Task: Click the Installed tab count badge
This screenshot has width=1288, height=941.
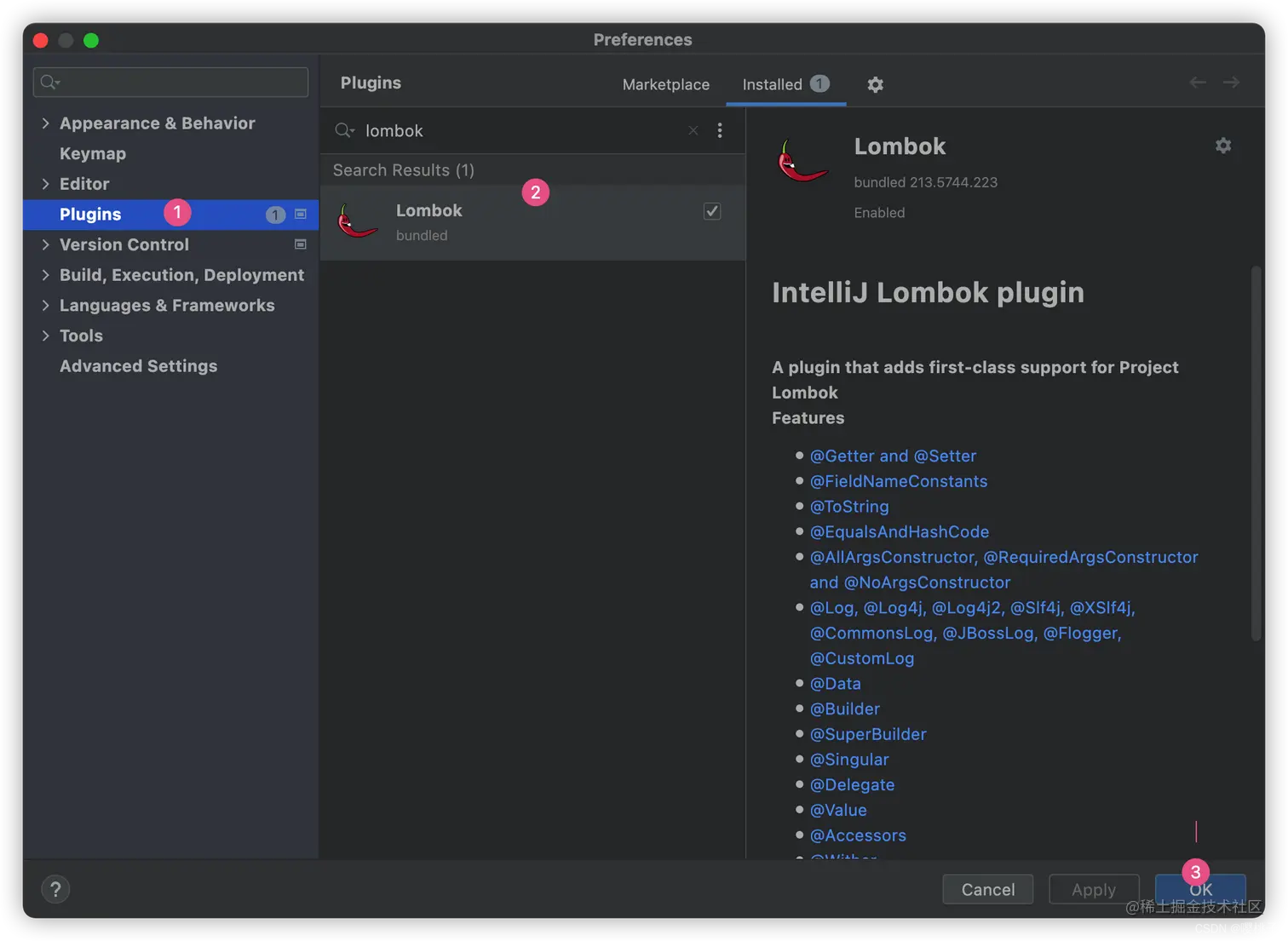Action: coord(819,83)
